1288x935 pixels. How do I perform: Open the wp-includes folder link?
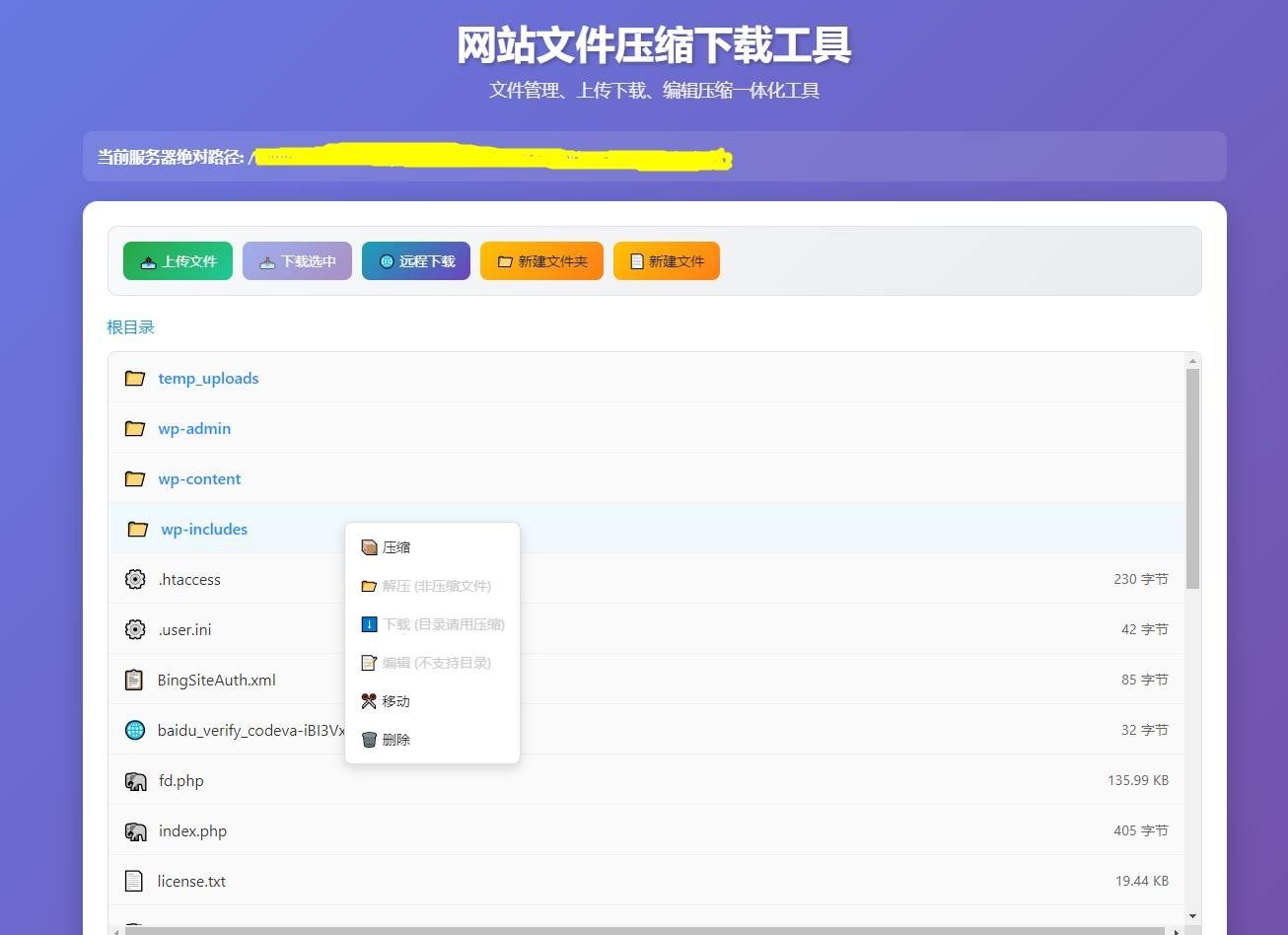204,530
